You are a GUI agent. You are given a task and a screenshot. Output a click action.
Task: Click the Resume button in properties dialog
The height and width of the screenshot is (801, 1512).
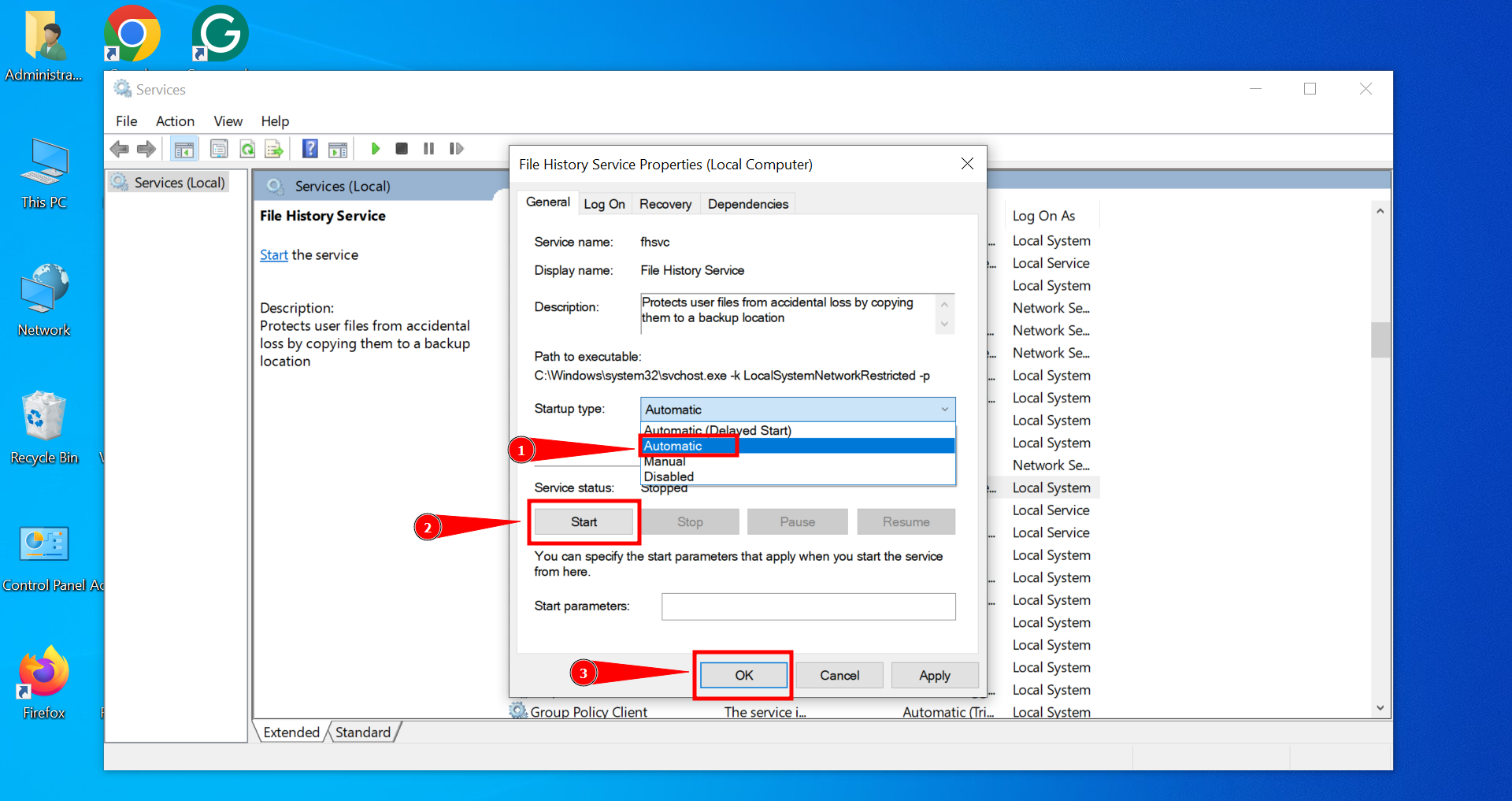(x=906, y=522)
